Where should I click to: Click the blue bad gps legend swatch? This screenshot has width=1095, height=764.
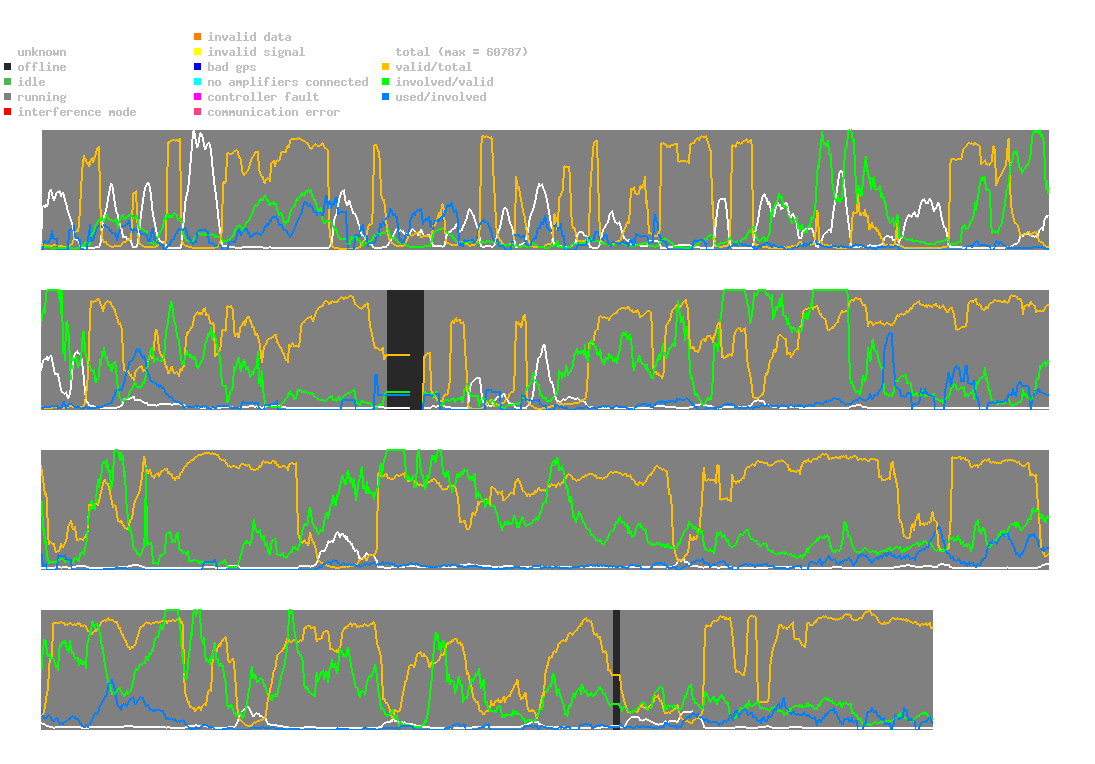click(x=198, y=67)
